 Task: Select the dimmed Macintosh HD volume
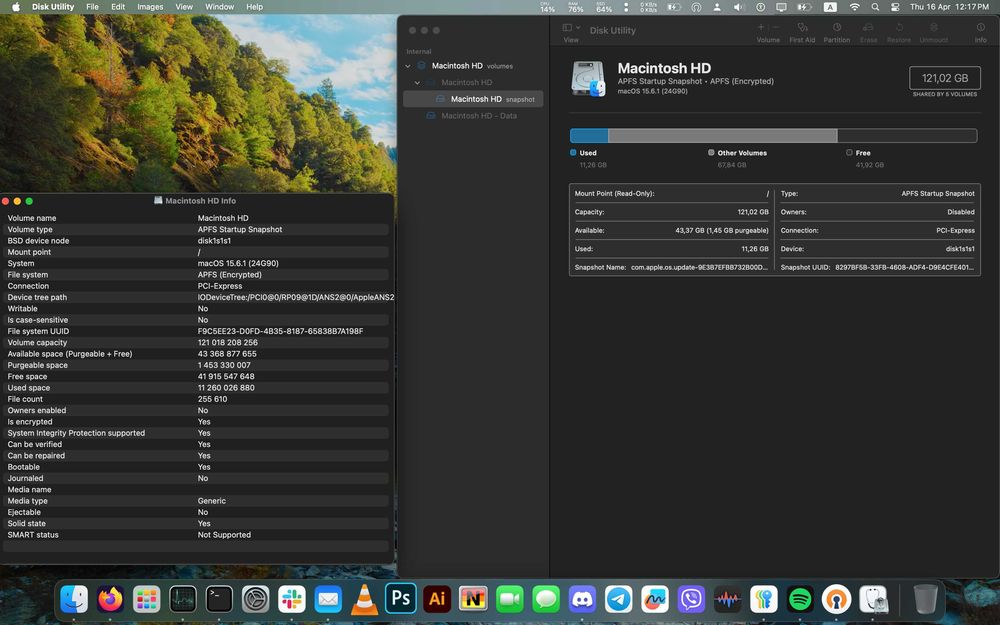click(473, 82)
